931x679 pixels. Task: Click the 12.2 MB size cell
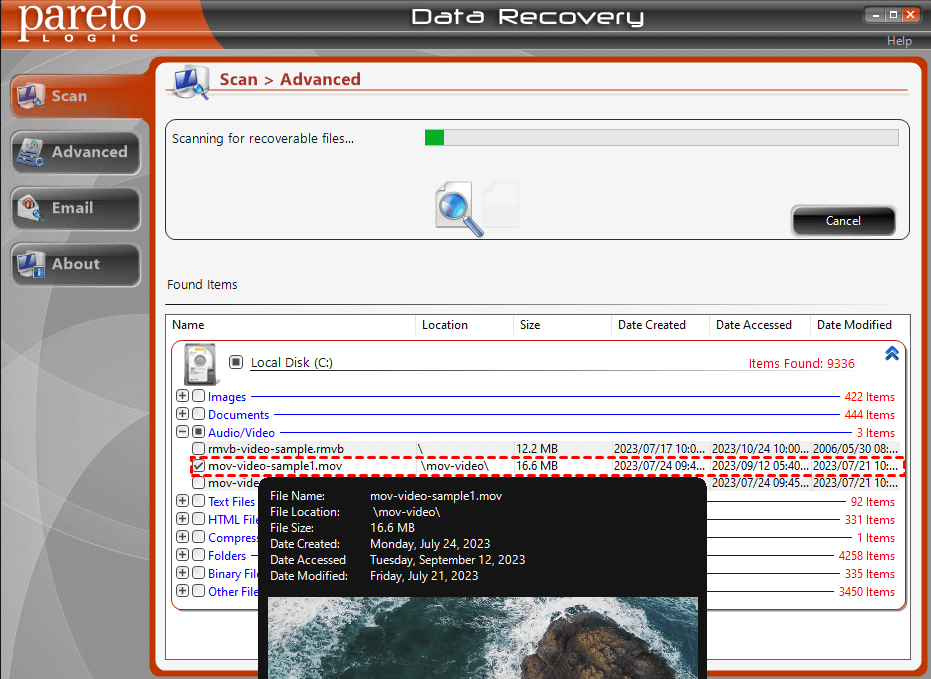[537, 449]
